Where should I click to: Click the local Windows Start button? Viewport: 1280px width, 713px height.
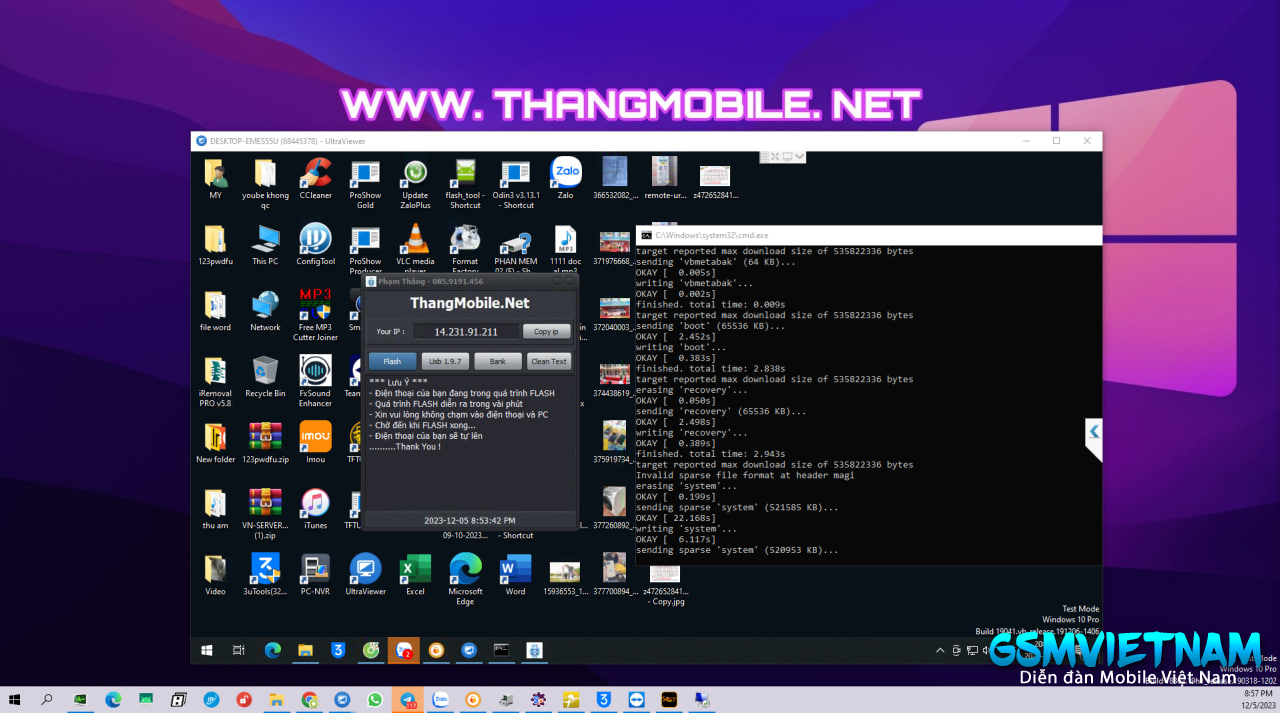16,700
